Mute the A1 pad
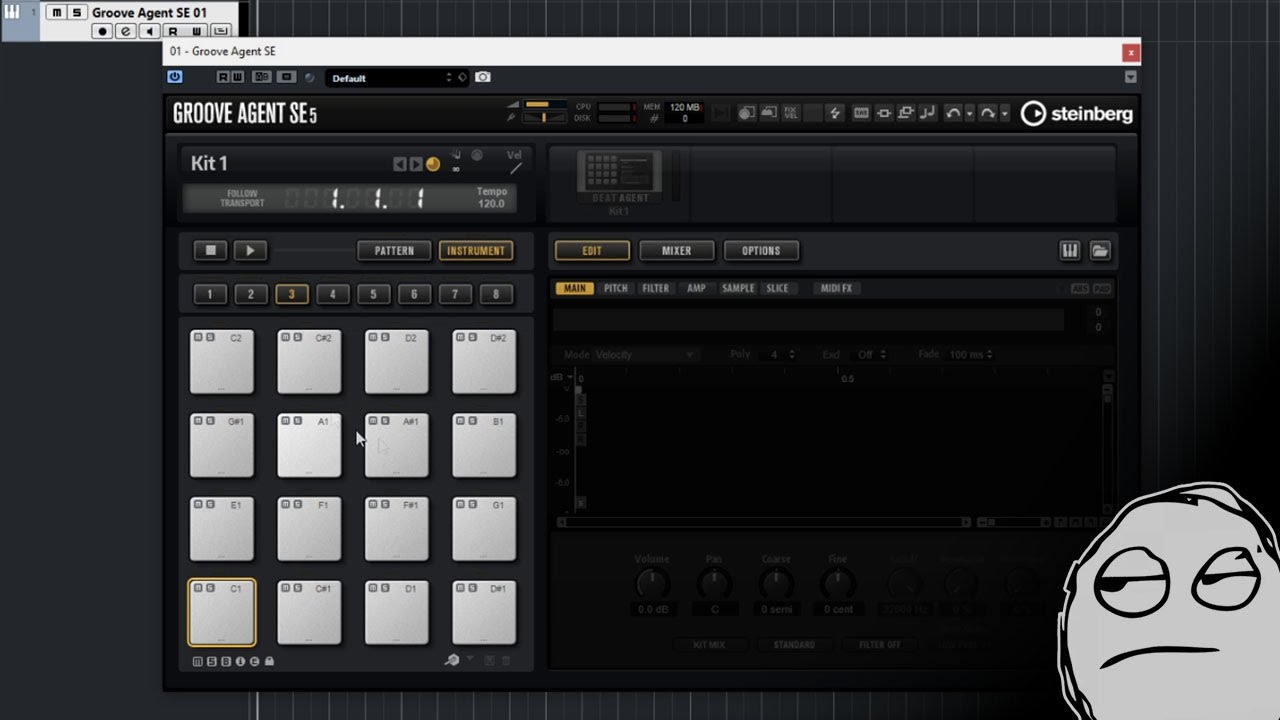1280x720 pixels. coord(286,421)
